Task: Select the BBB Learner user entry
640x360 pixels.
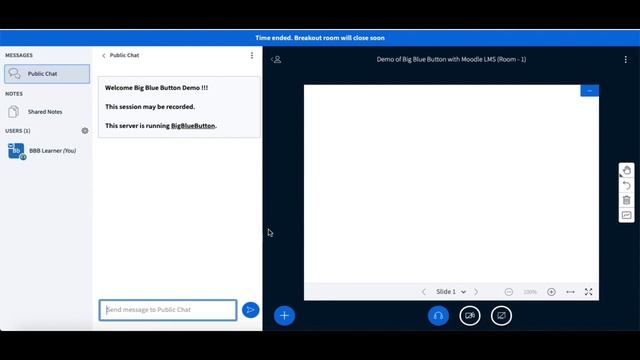Action: click(x=42, y=151)
